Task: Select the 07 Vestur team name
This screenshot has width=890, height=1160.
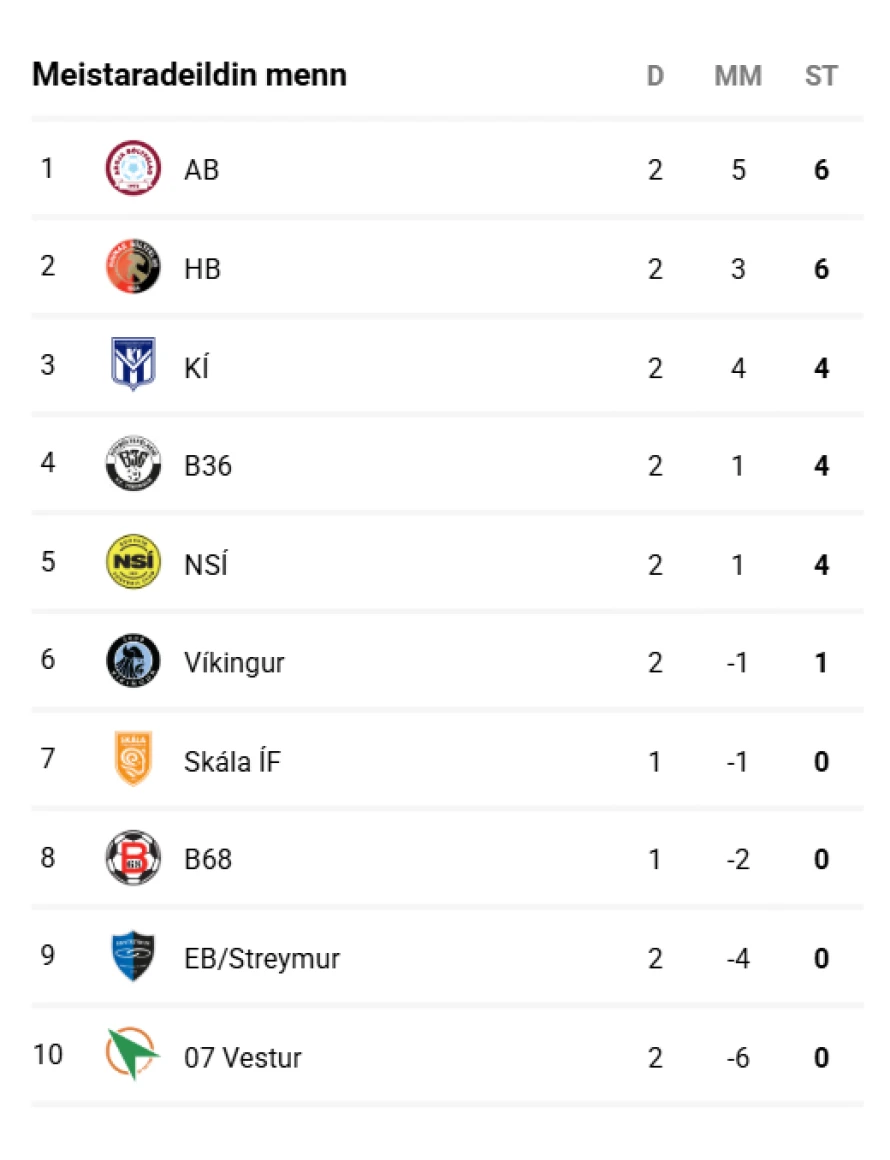Action: click(243, 1058)
